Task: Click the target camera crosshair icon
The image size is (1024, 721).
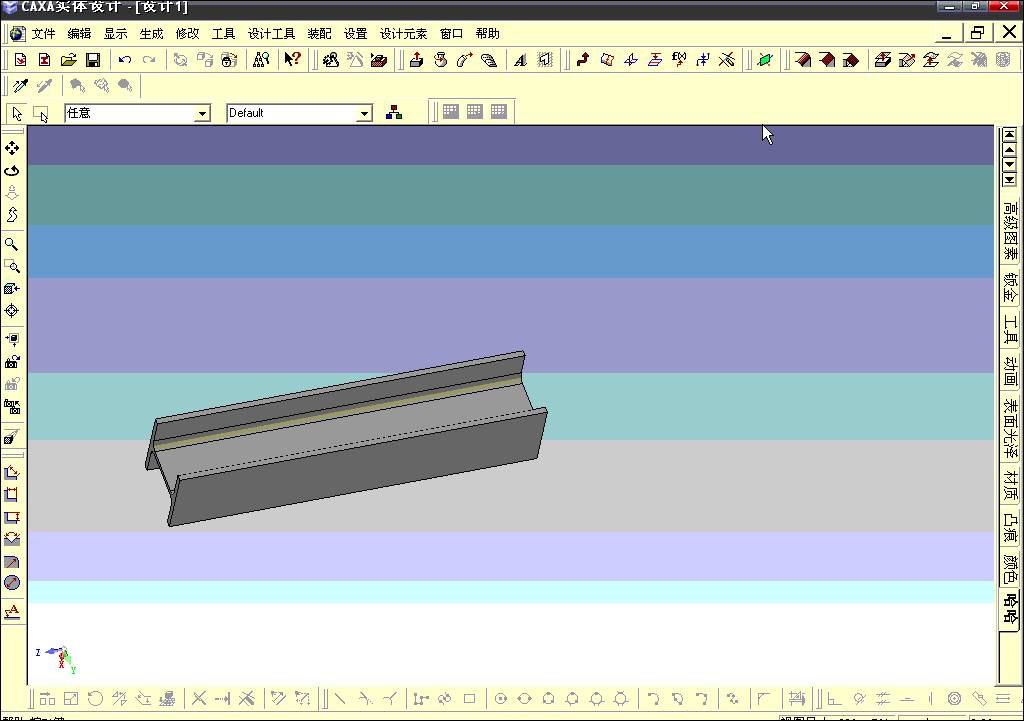Action: pyautogui.click(x=12, y=311)
